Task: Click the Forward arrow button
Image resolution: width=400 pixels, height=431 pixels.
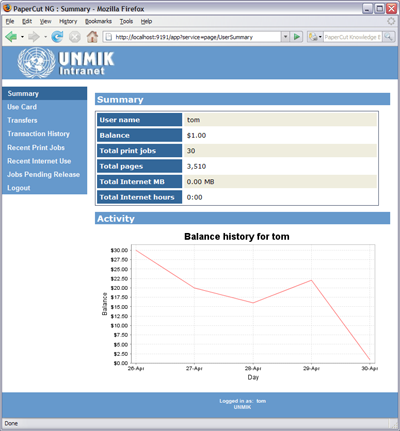Action: (33, 37)
